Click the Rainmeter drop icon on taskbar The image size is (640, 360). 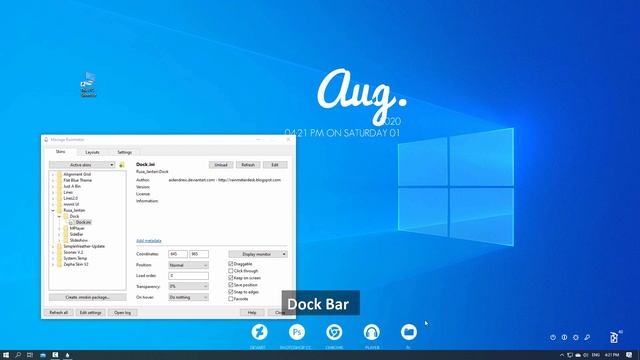(x=67, y=355)
